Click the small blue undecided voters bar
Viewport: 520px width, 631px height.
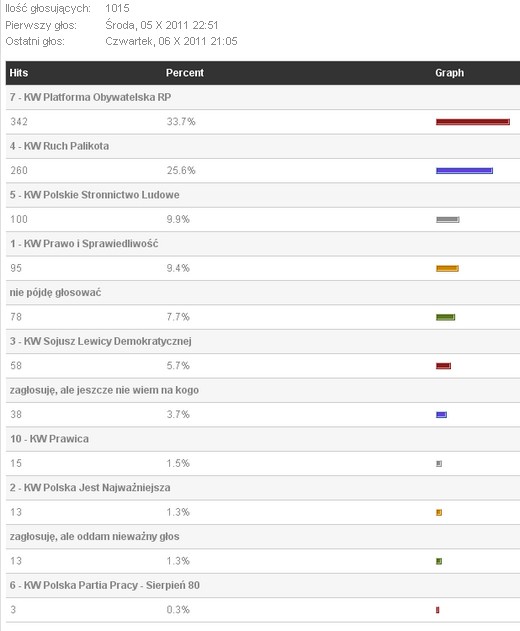[442, 414]
